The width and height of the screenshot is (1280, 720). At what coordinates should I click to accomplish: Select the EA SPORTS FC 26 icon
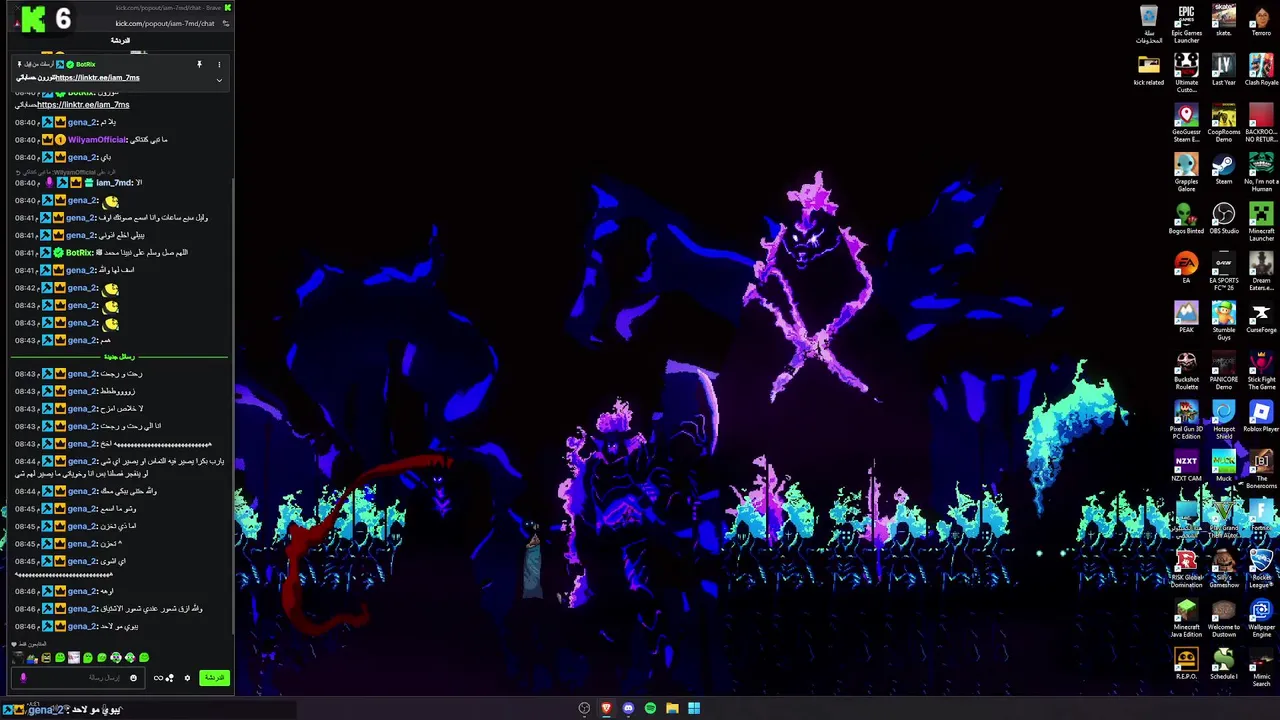coord(1224,272)
